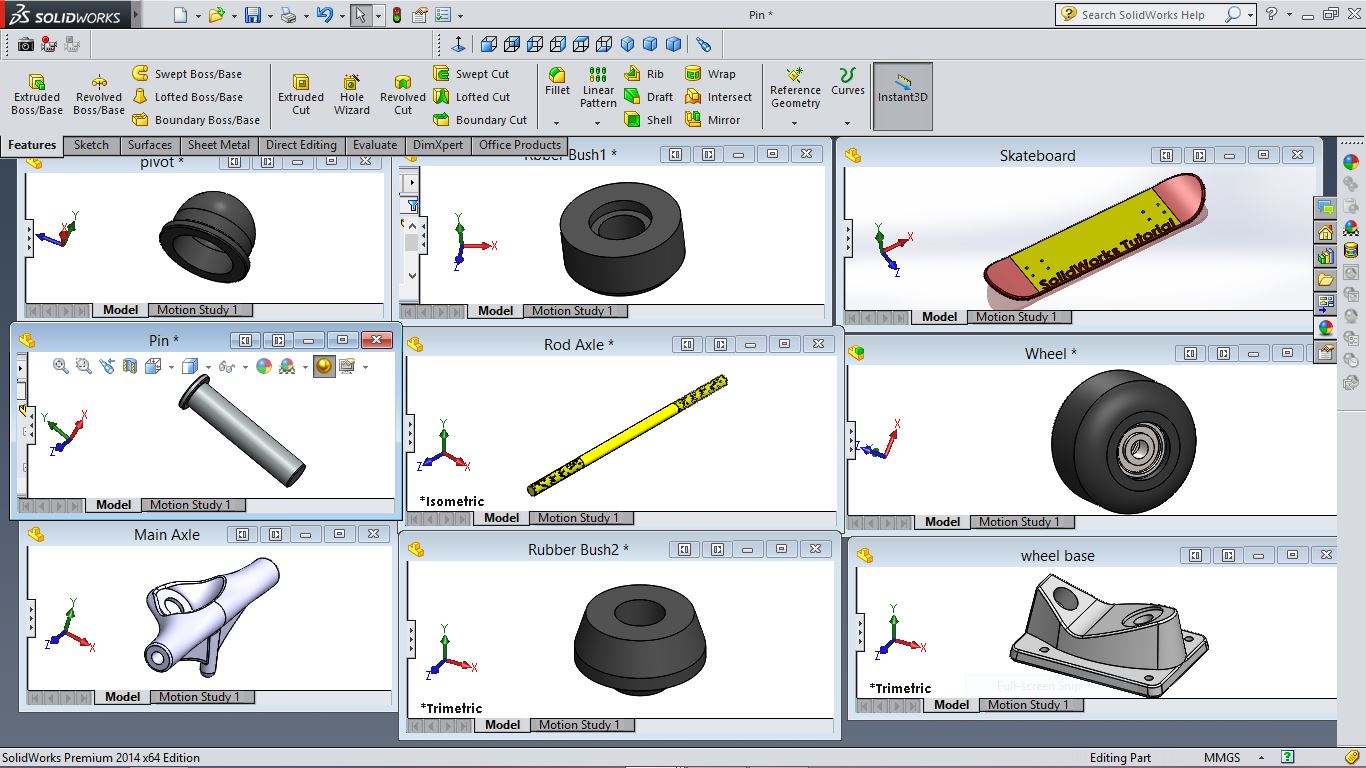Click the Edit Appearance icon in Pin window
Viewport: 1366px width, 768px height.
tap(264, 367)
